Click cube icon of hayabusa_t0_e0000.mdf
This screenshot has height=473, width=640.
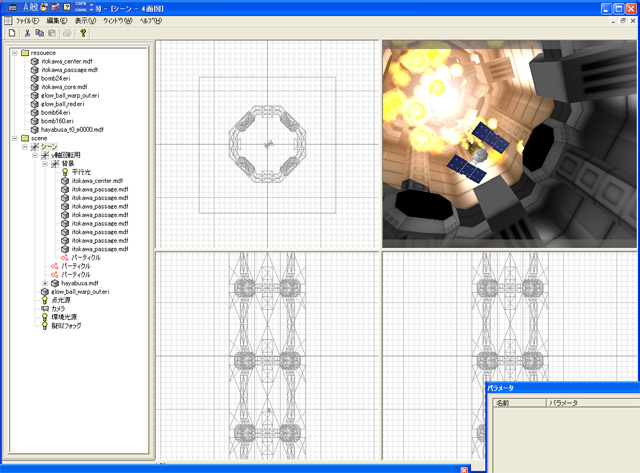coord(35,130)
